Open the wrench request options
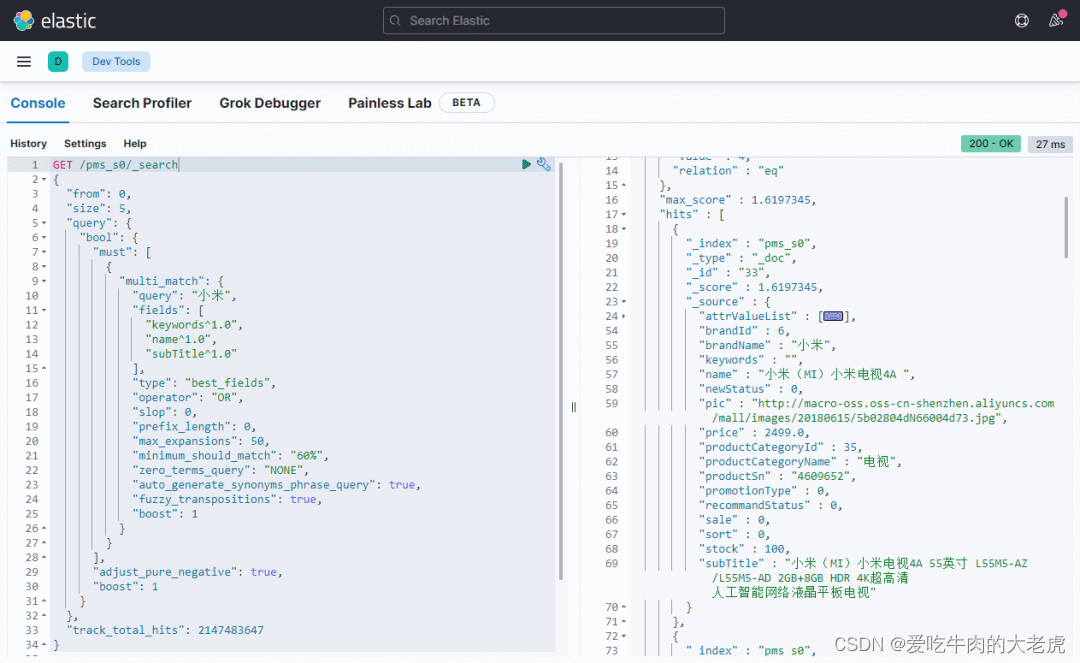The height and width of the screenshot is (663, 1080). (543, 164)
